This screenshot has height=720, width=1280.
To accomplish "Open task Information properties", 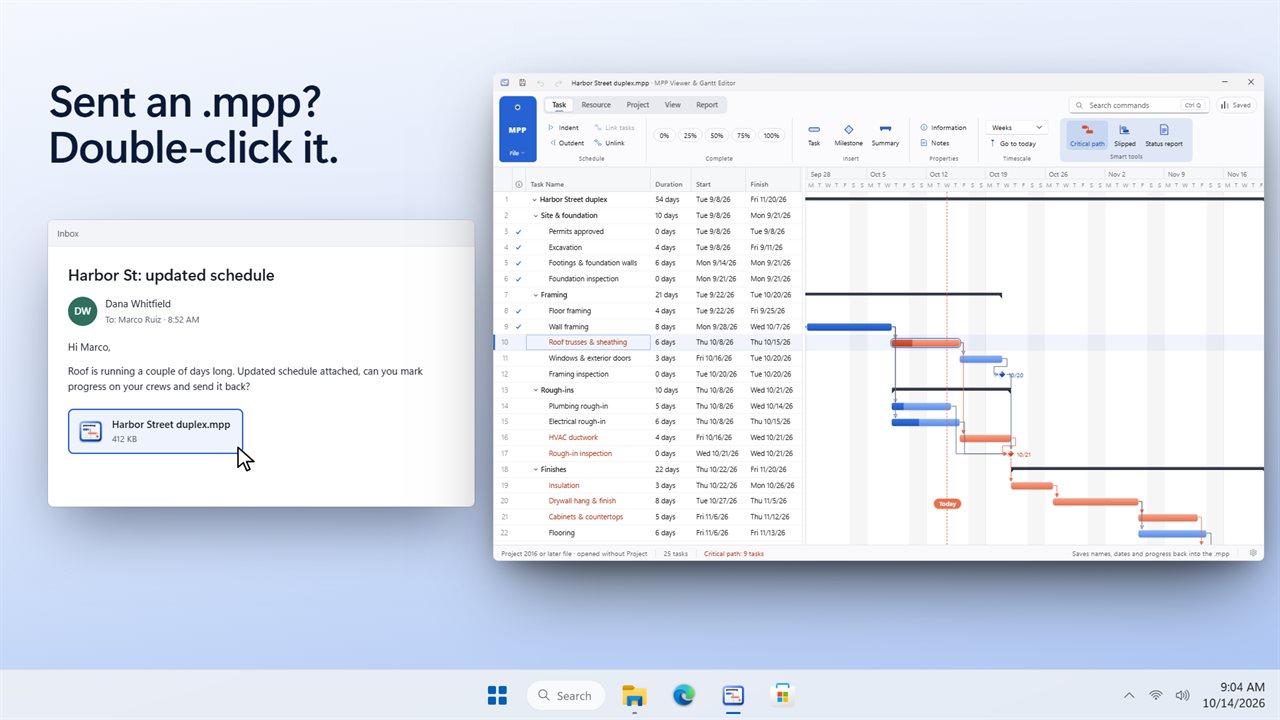I will point(943,128).
